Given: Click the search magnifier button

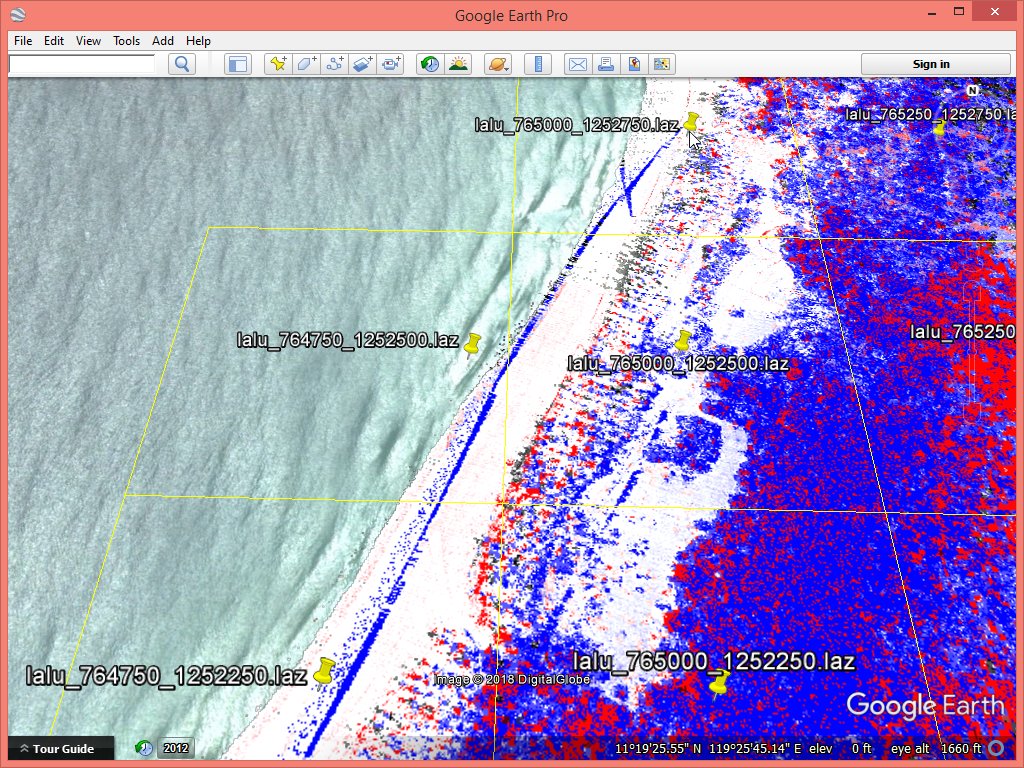Looking at the screenshot, I should click(x=181, y=64).
